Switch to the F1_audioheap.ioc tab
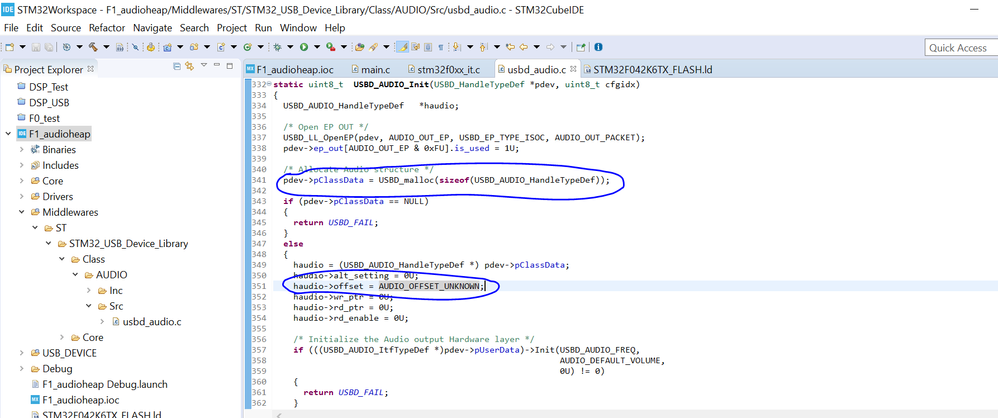This screenshot has height=418, width=998. click(290, 69)
